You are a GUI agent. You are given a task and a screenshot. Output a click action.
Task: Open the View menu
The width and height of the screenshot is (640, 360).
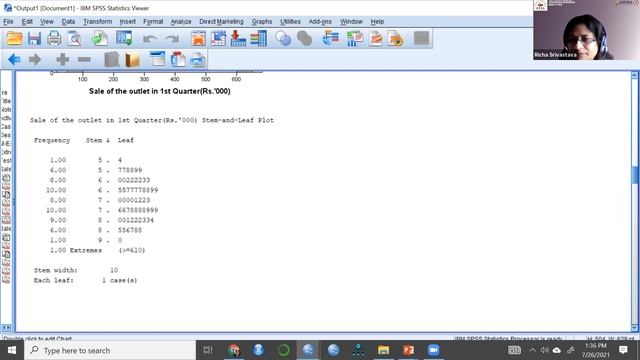click(47, 22)
